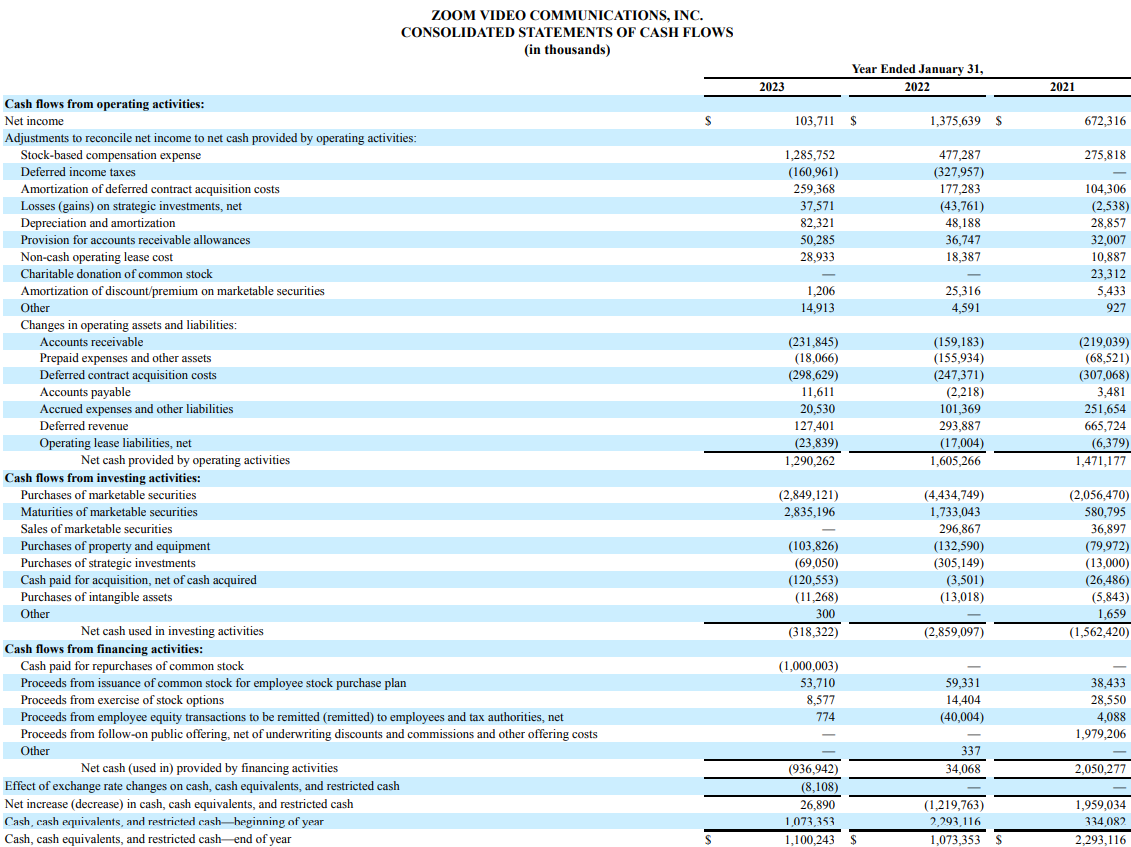Click 'Amortization of deferred contract acquisition costs' label

[150, 189]
